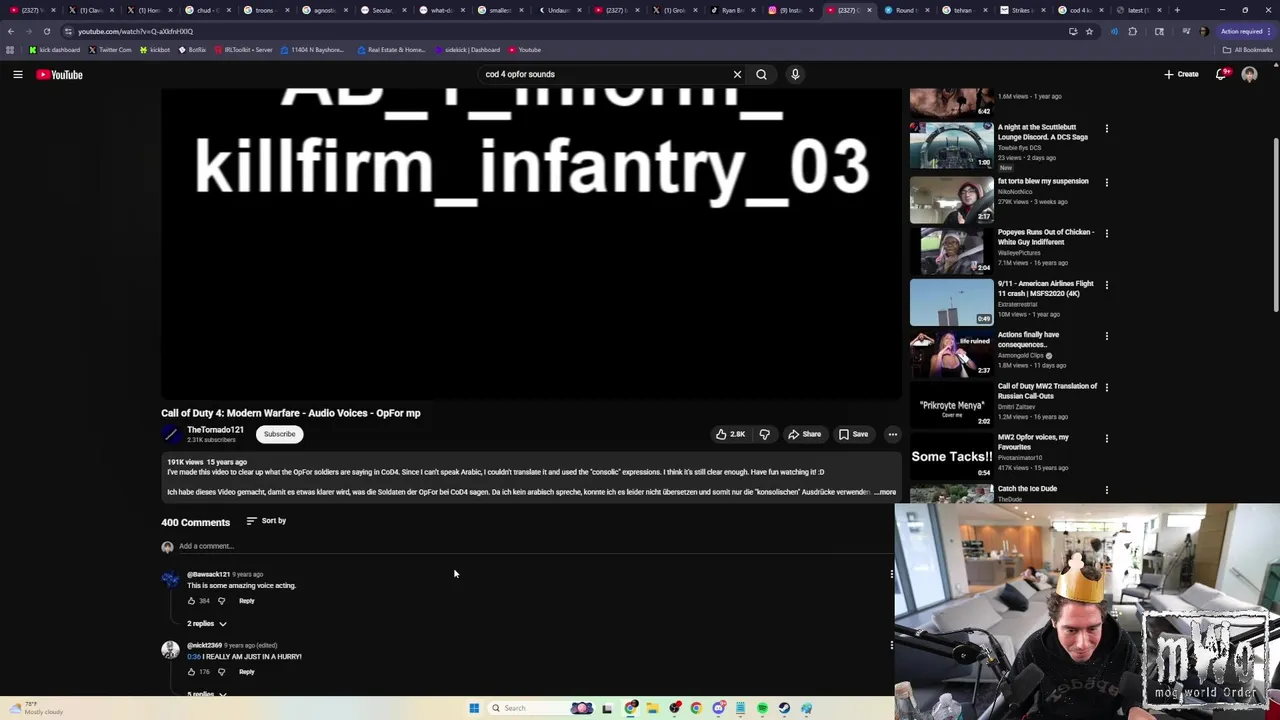Open options menu for @nickt2369 comment

pos(891,645)
